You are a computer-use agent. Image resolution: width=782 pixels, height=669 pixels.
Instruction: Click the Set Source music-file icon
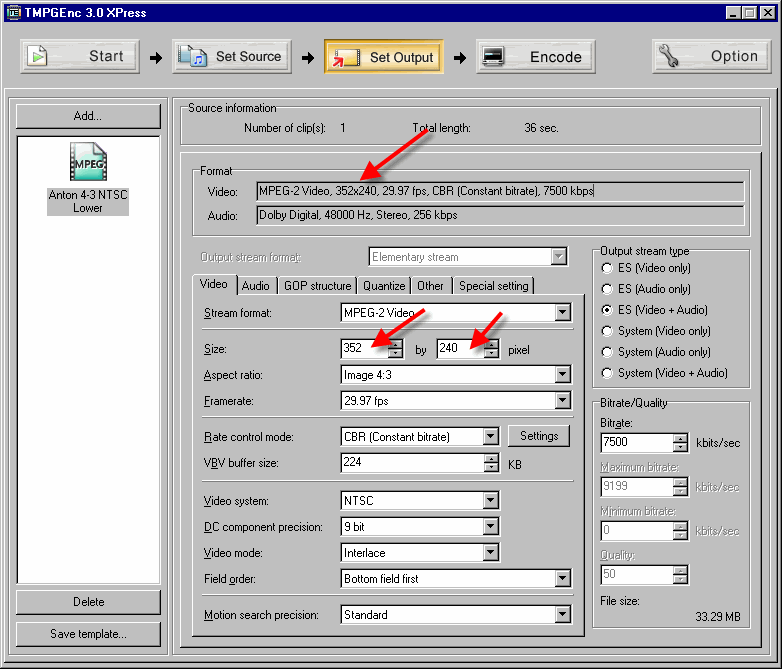click(x=193, y=56)
